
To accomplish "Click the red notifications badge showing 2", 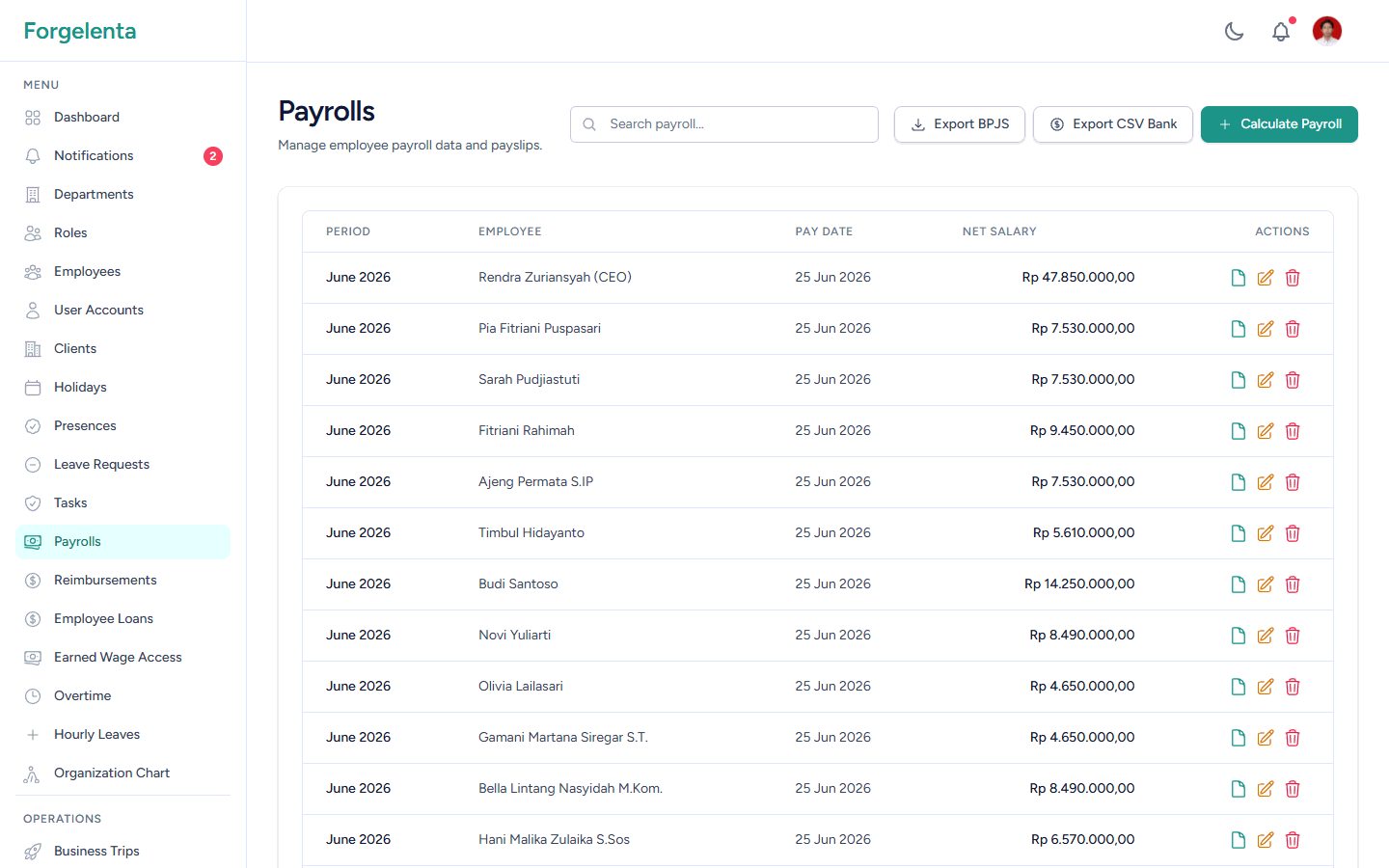I will pos(213,156).
